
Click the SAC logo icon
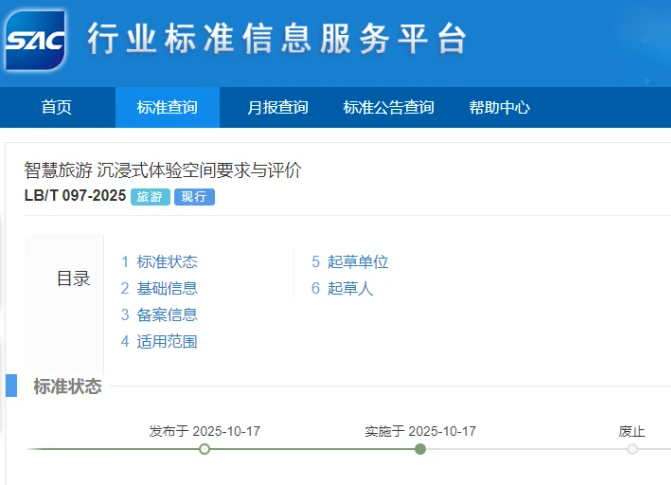coord(35,40)
